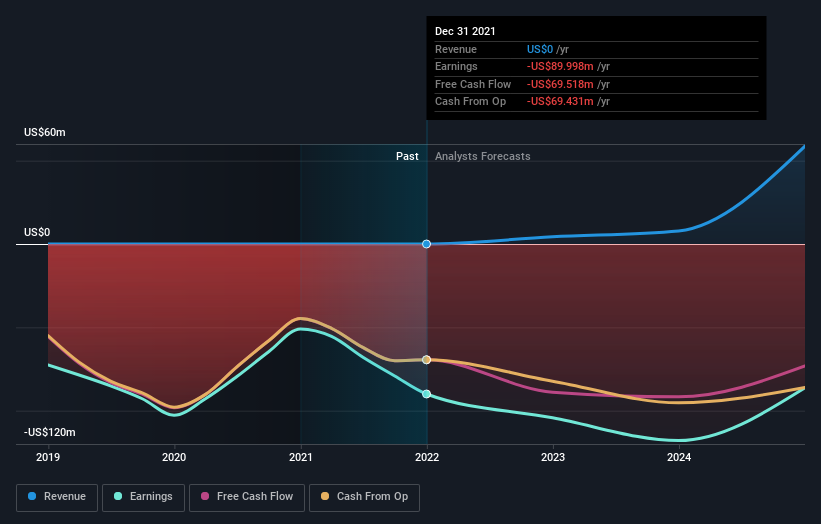Image resolution: width=821 pixels, height=524 pixels.
Task: Click the 2023 x-axis label
Action: tap(553, 457)
